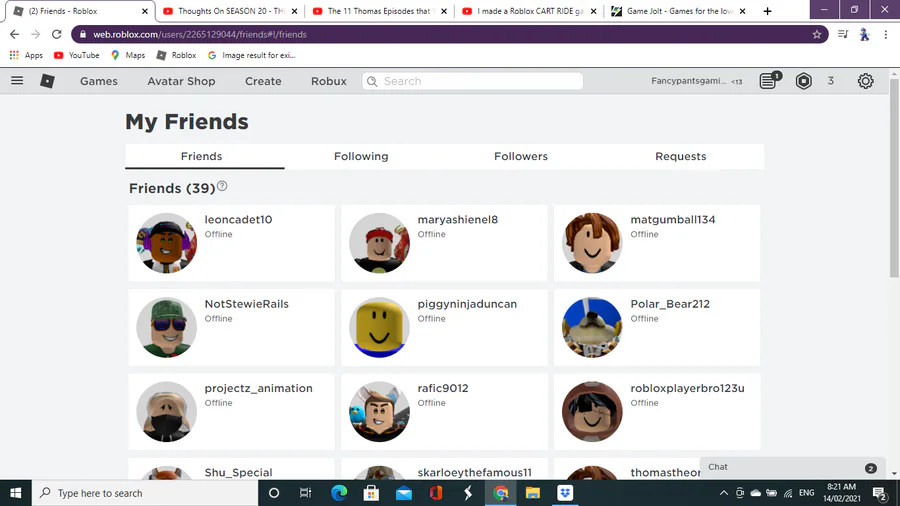Reload the page with the refresh icon

(56, 34)
